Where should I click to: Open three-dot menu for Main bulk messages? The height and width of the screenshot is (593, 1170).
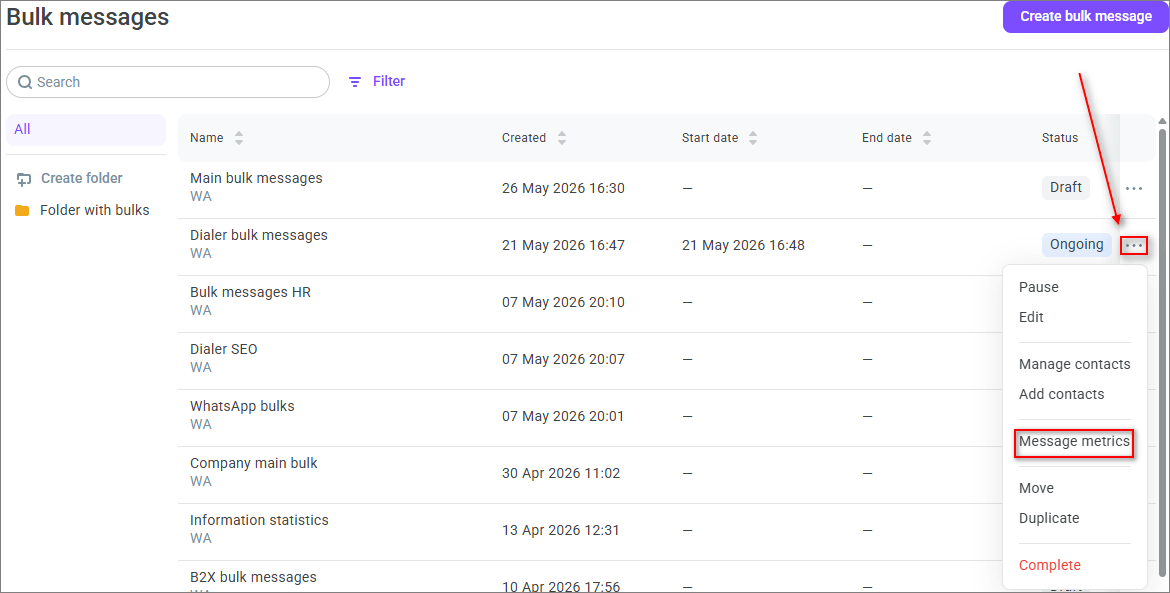[1133, 189]
